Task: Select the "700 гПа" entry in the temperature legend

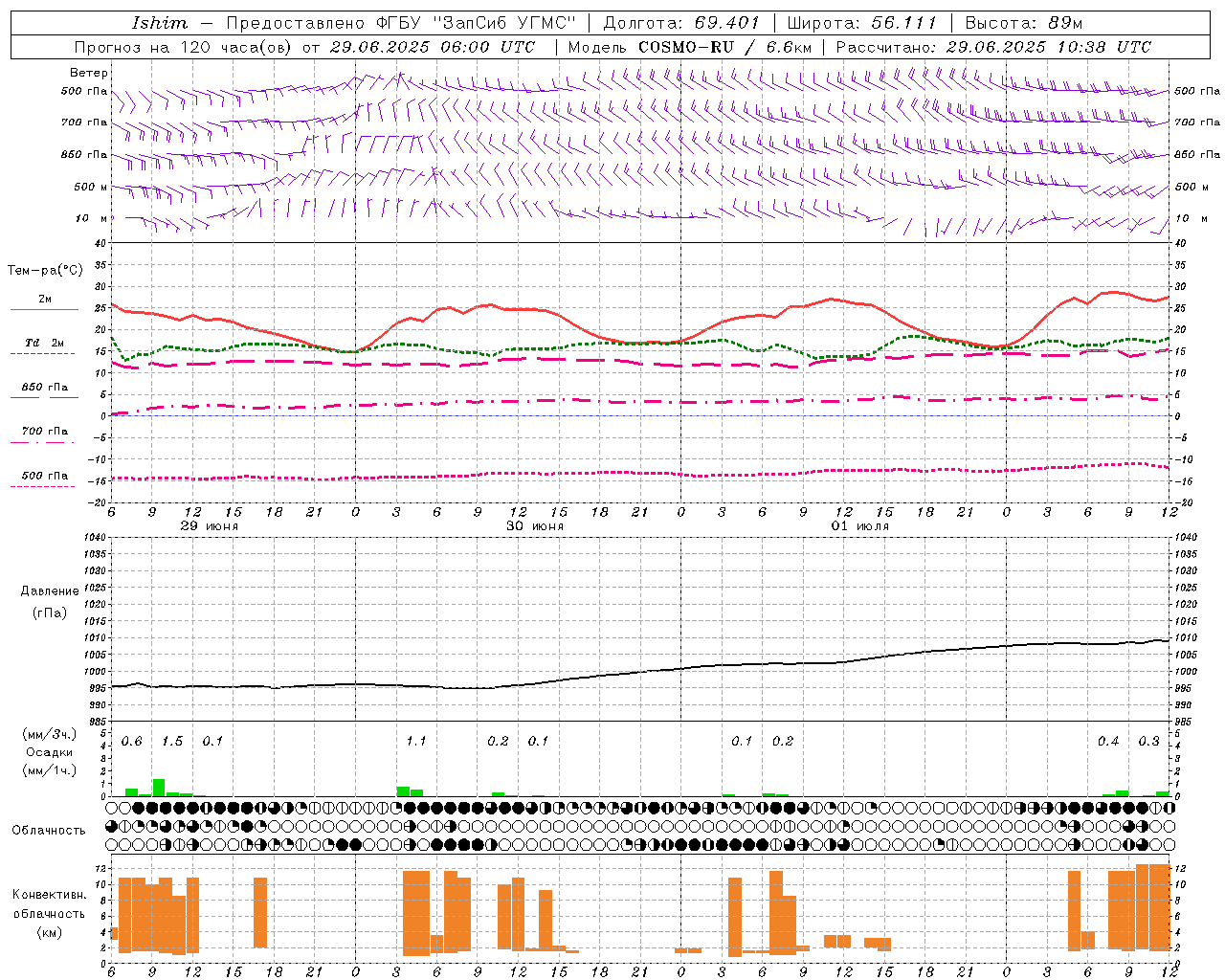Action: point(45,432)
